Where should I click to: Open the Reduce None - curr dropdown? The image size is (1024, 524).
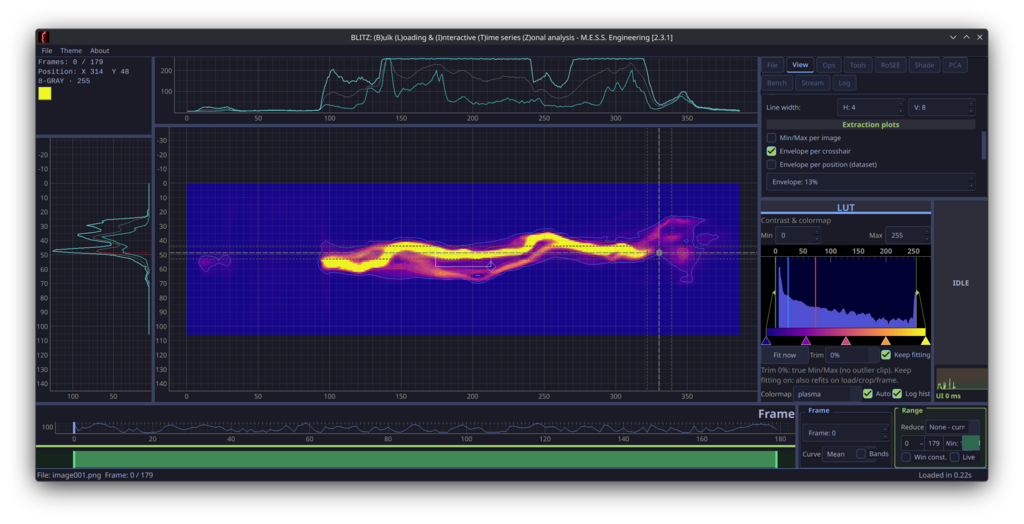click(952, 427)
